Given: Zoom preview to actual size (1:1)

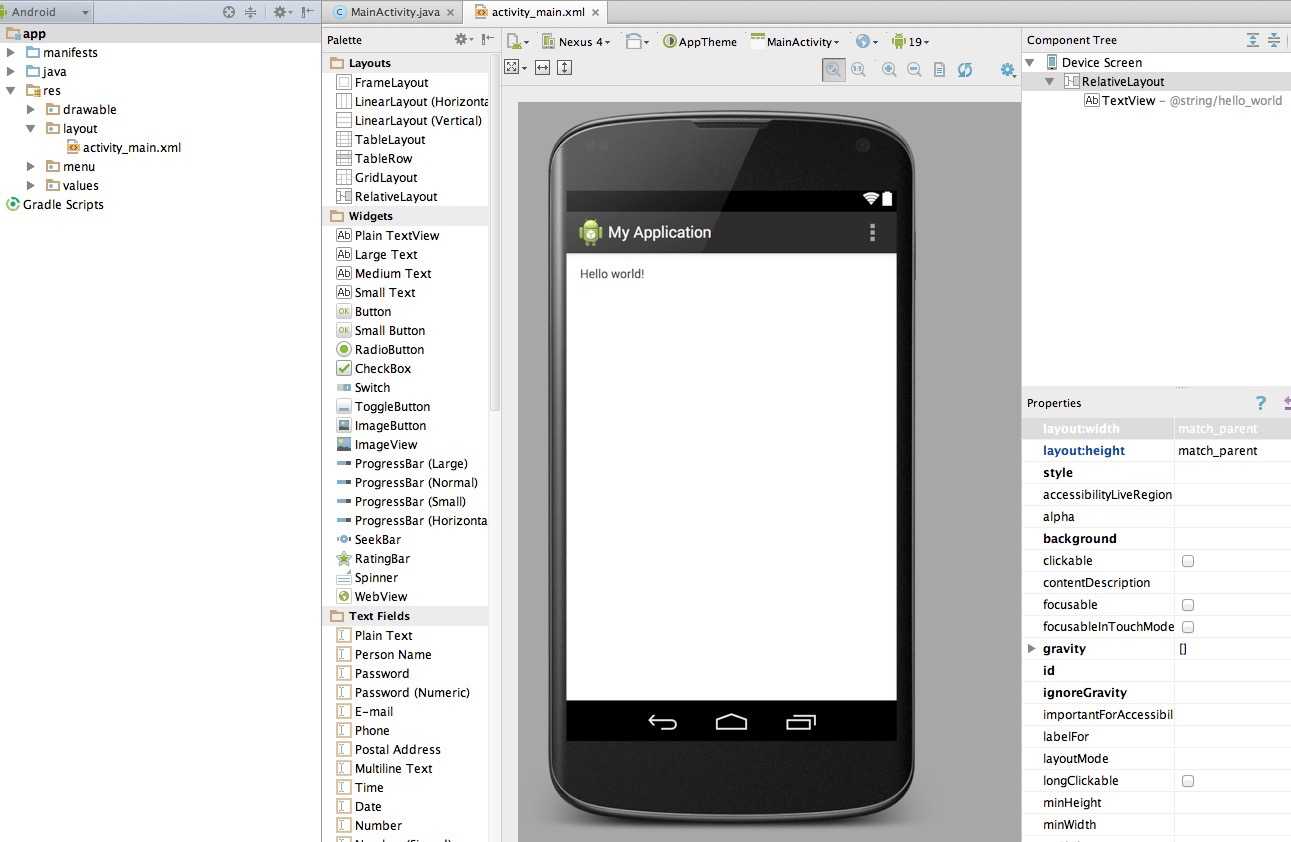Looking at the screenshot, I should [858, 69].
